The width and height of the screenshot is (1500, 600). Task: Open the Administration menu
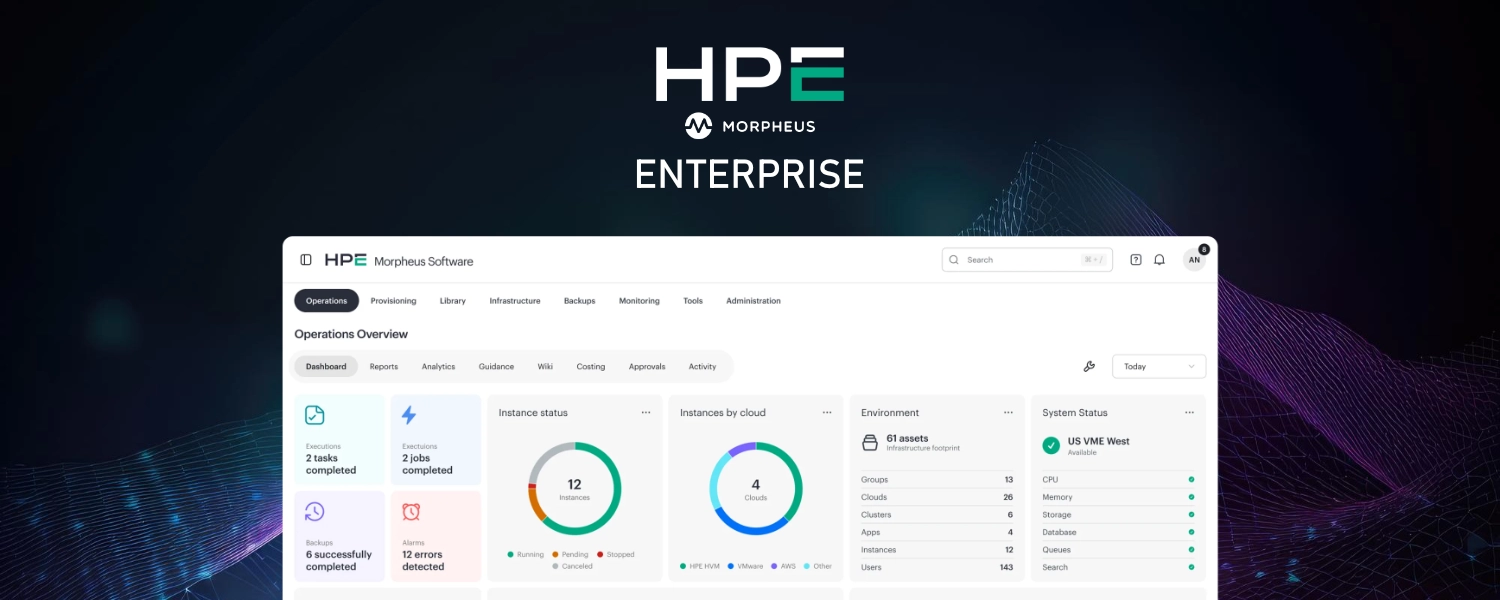753,301
